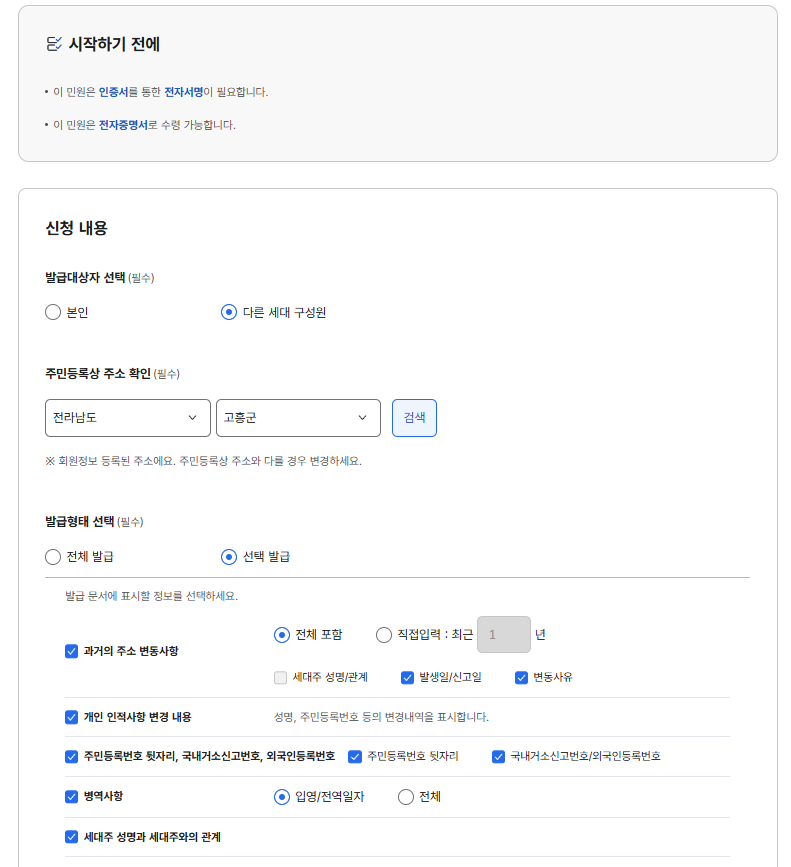Open the 전라남도 province dropdown
The width and height of the screenshot is (791, 867).
[127, 418]
